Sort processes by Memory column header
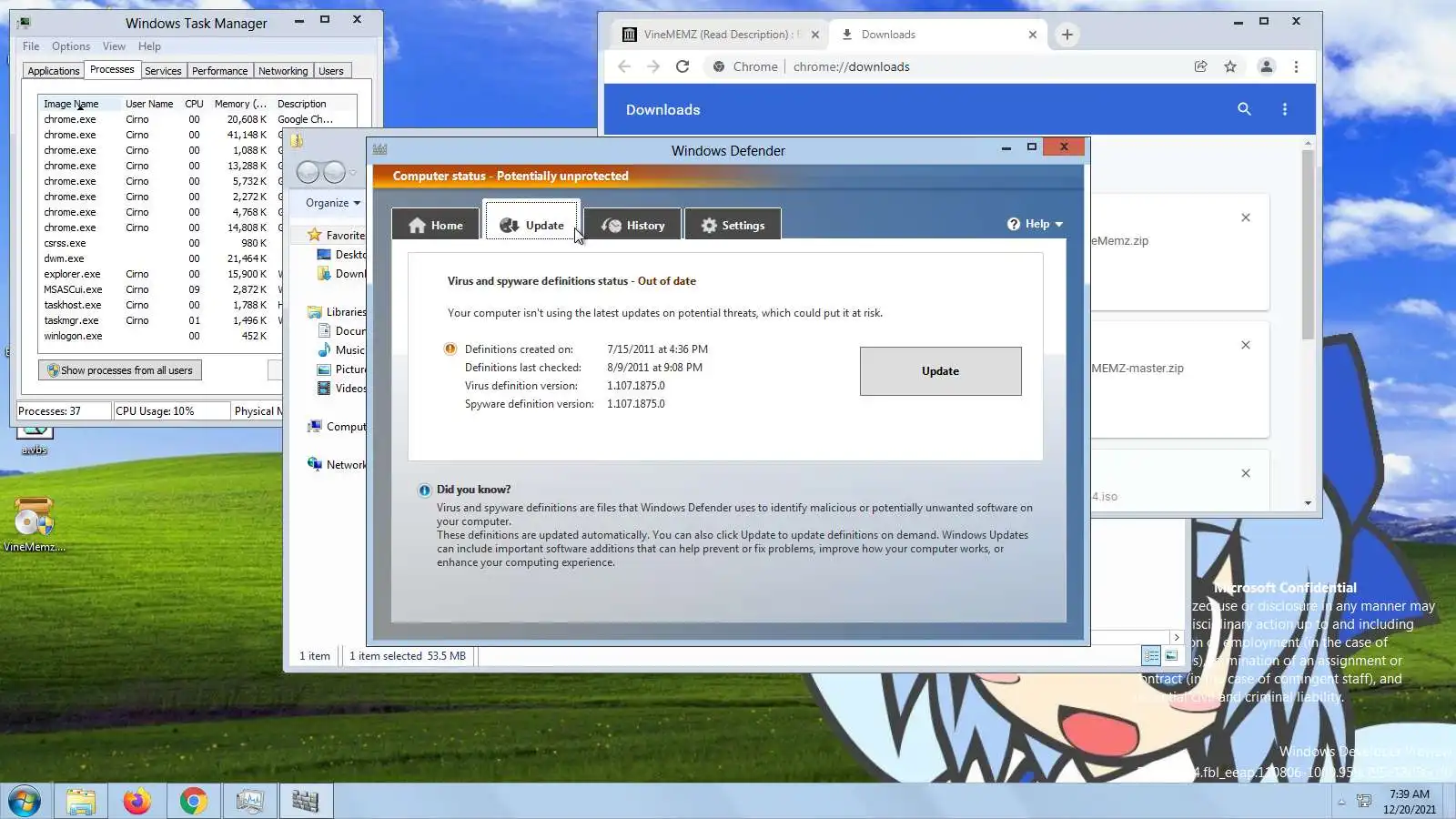The height and width of the screenshot is (819, 1456). (x=240, y=104)
